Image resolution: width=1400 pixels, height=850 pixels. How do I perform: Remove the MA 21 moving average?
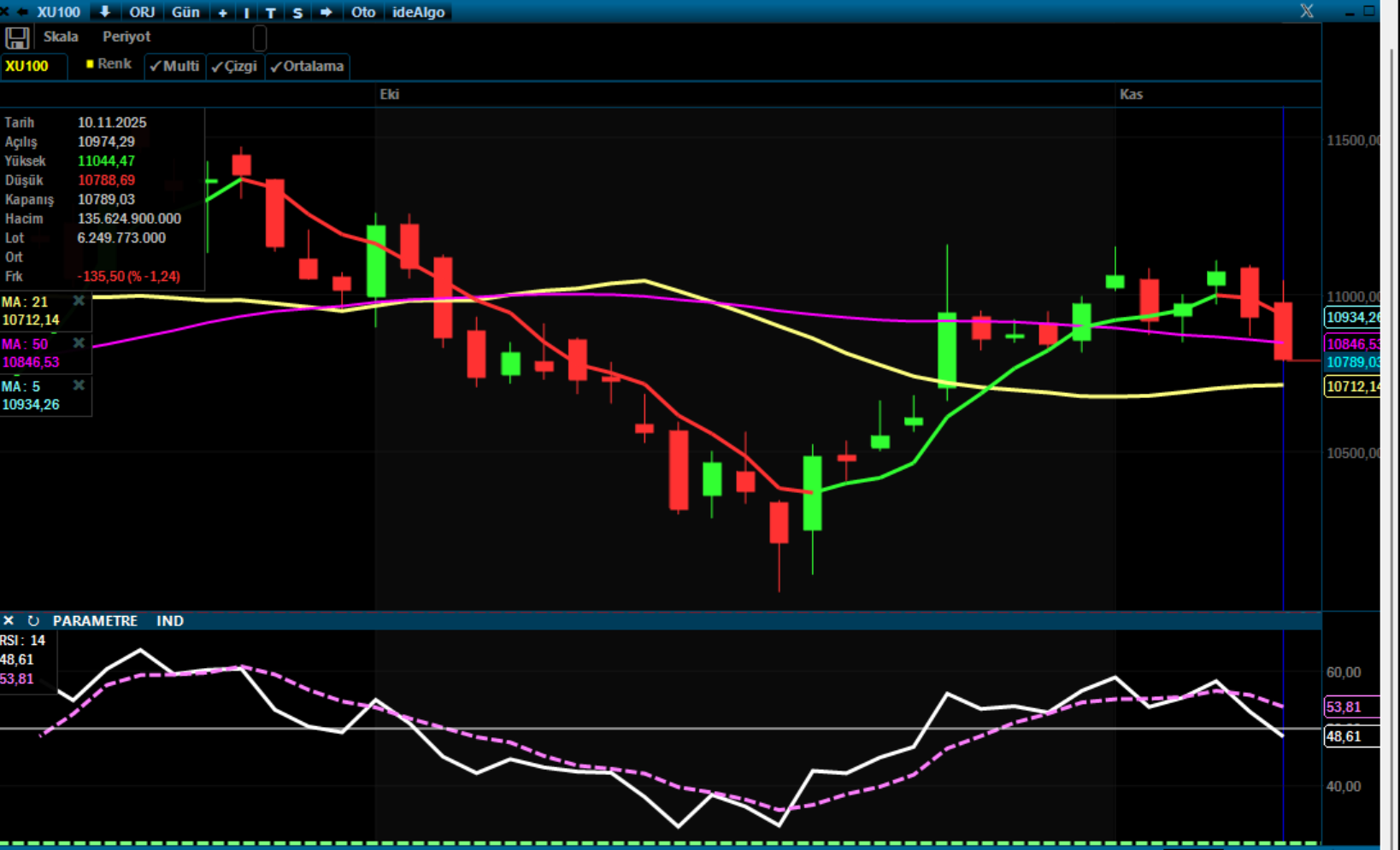pos(79,301)
